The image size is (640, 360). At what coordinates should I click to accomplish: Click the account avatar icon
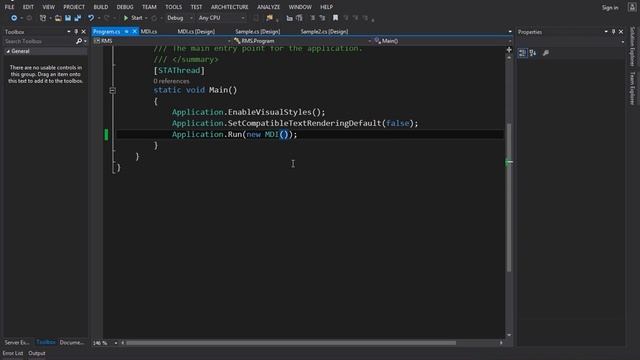[631, 7]
